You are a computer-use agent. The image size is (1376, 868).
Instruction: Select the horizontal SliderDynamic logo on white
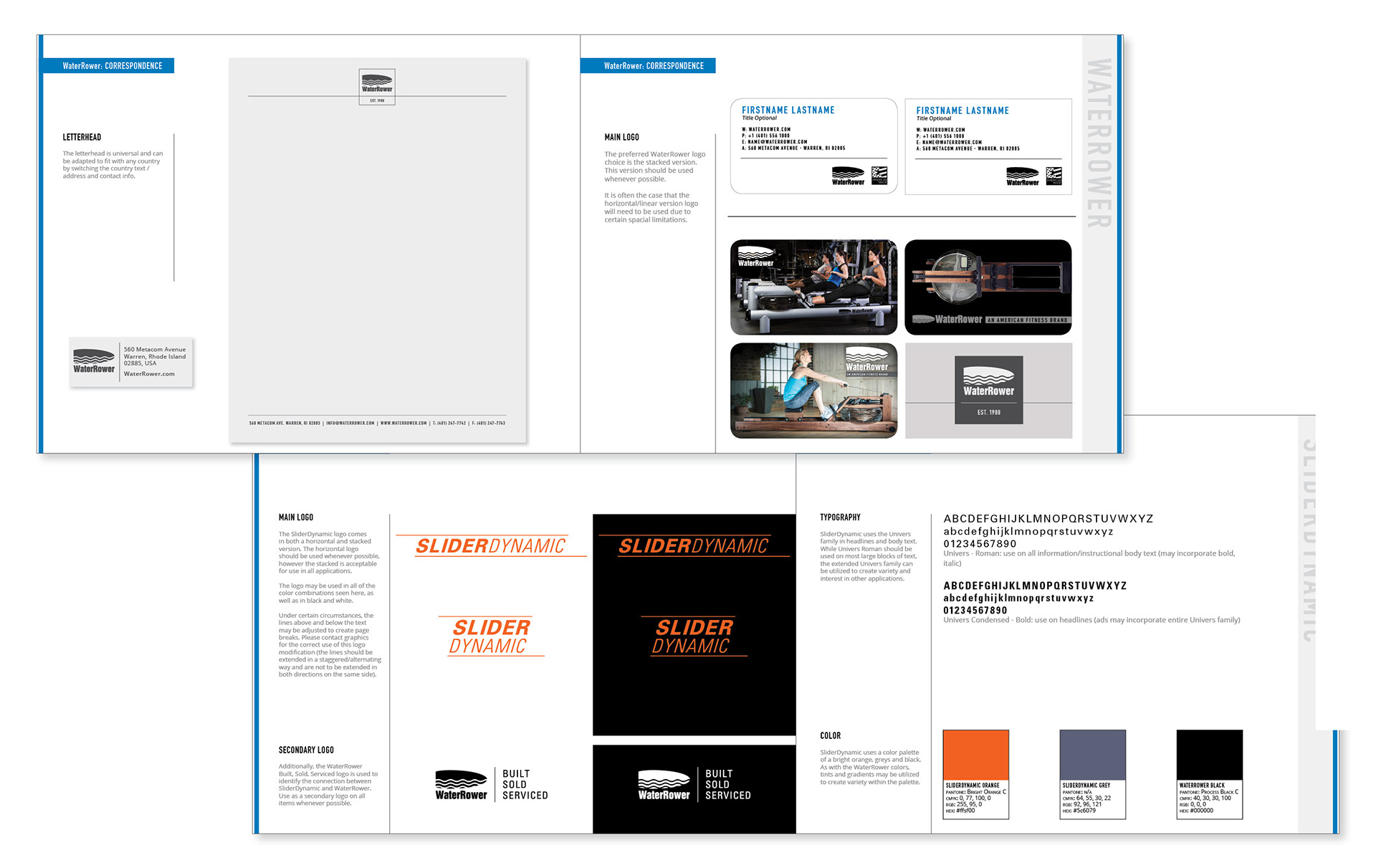(x=491, y=546)
